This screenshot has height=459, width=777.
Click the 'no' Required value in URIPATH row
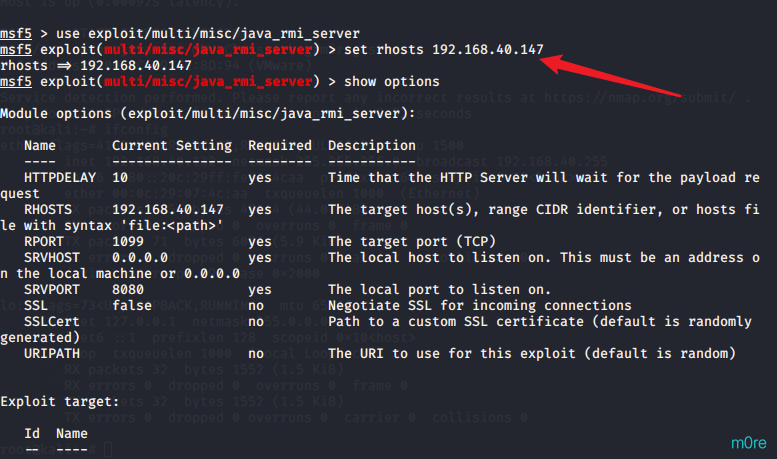pos(256,353)
